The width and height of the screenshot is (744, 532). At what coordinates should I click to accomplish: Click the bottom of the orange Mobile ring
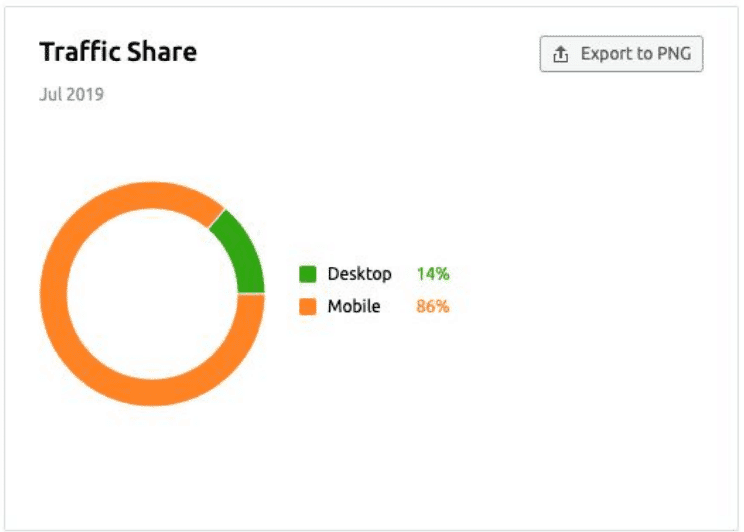(x=152, y=392)
